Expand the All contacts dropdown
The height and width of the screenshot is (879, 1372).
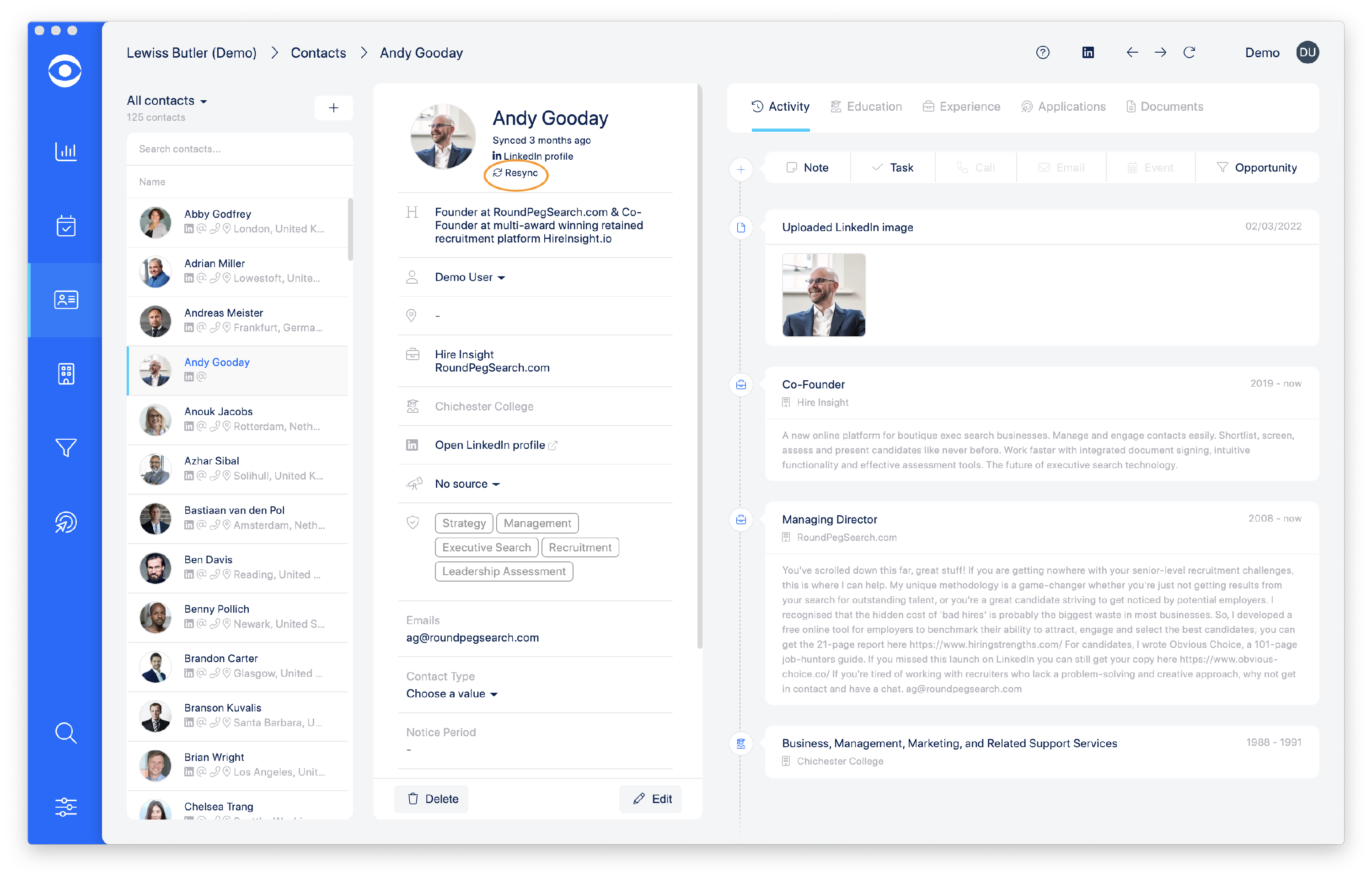[x=166, y=101]
